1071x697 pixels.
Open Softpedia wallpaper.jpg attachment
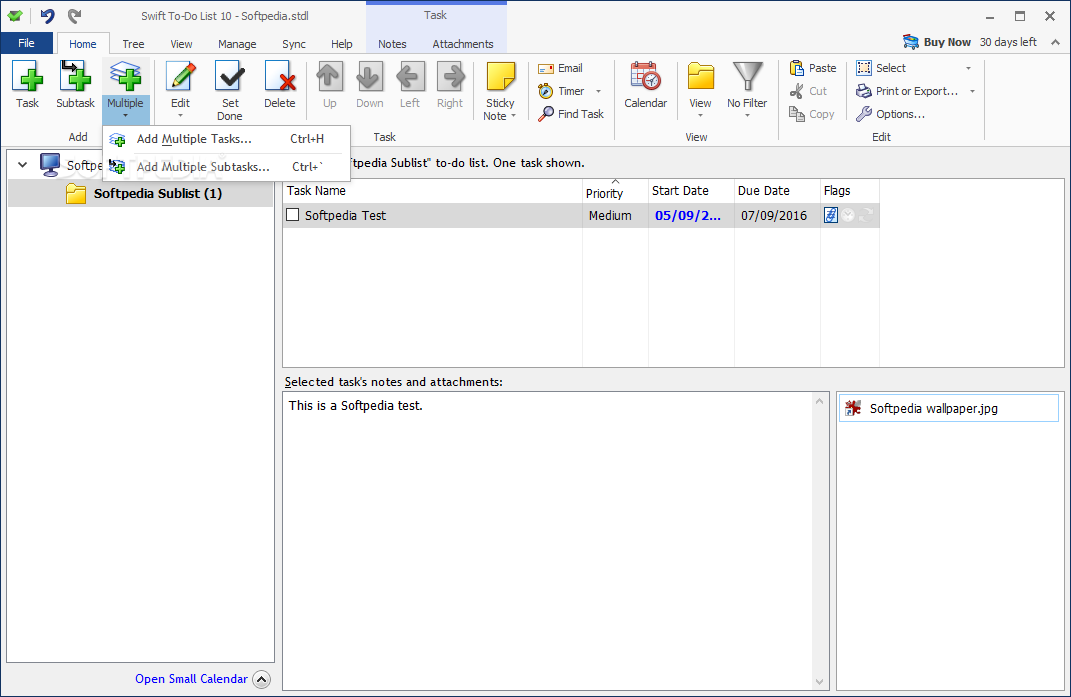948,409
